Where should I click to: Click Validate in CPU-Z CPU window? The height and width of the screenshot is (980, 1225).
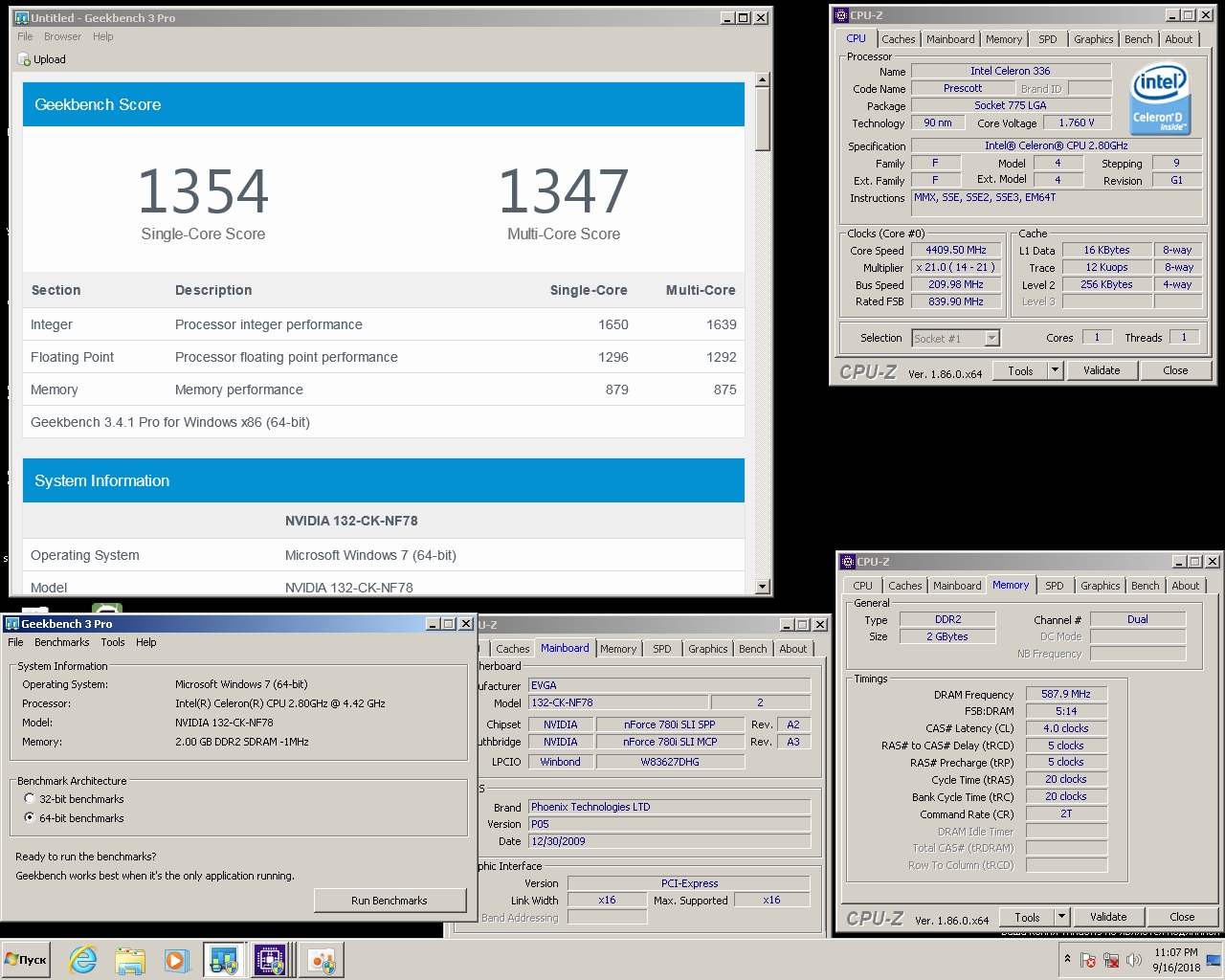(1102, 370)
